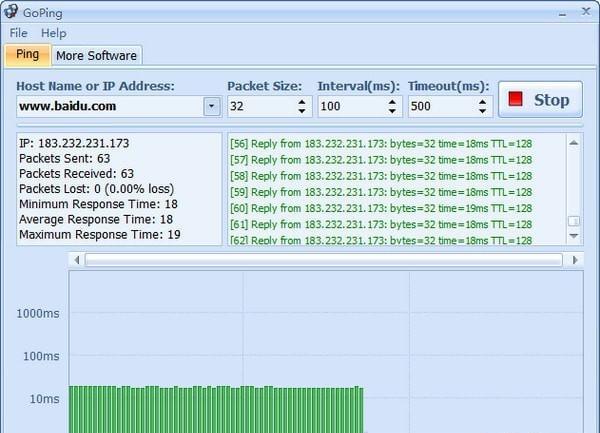Select the Ping tab
Screen dimensions: 600x433
pos(28,55)
